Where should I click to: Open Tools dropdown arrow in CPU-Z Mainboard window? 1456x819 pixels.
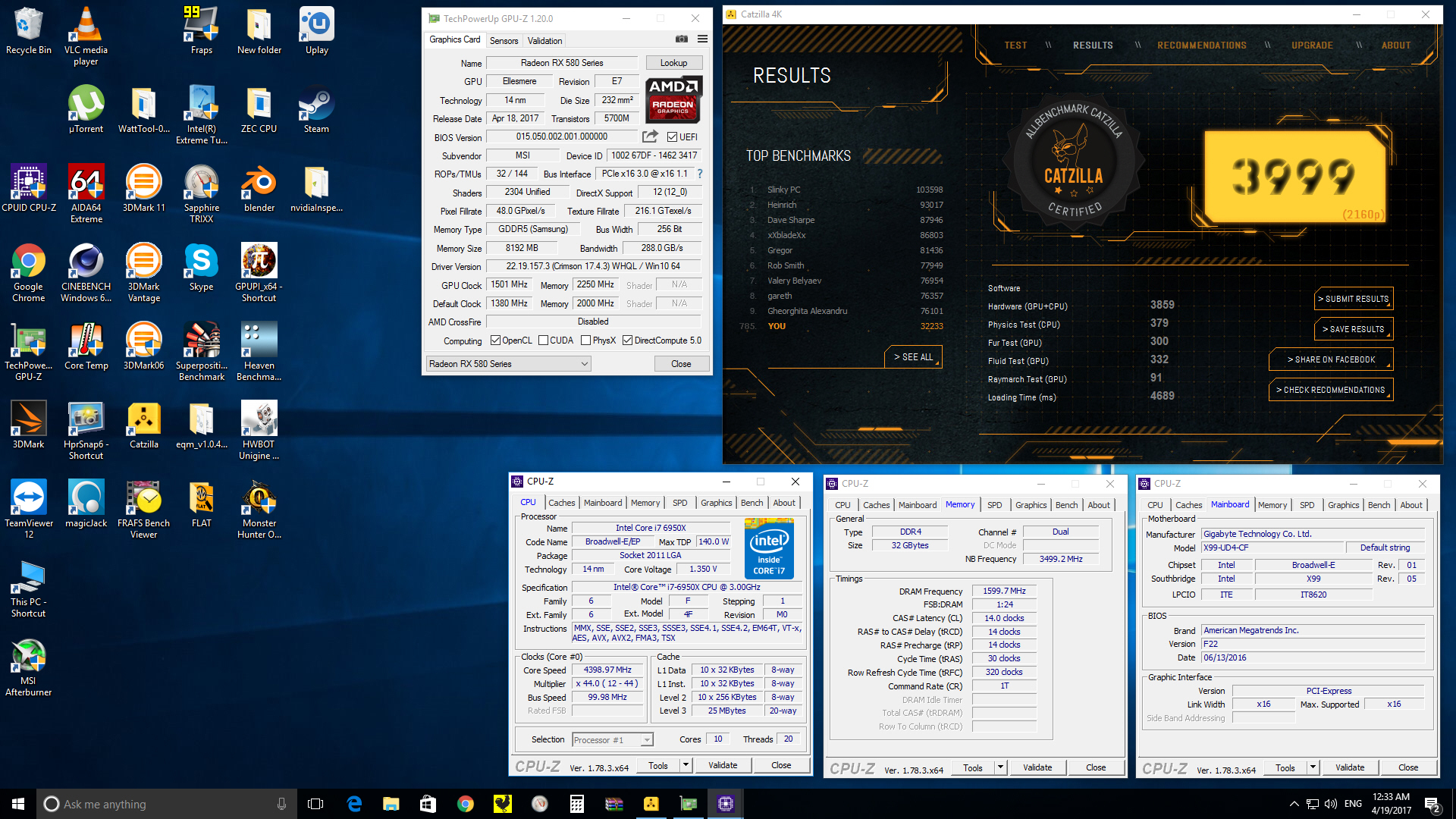(1313, 767)
